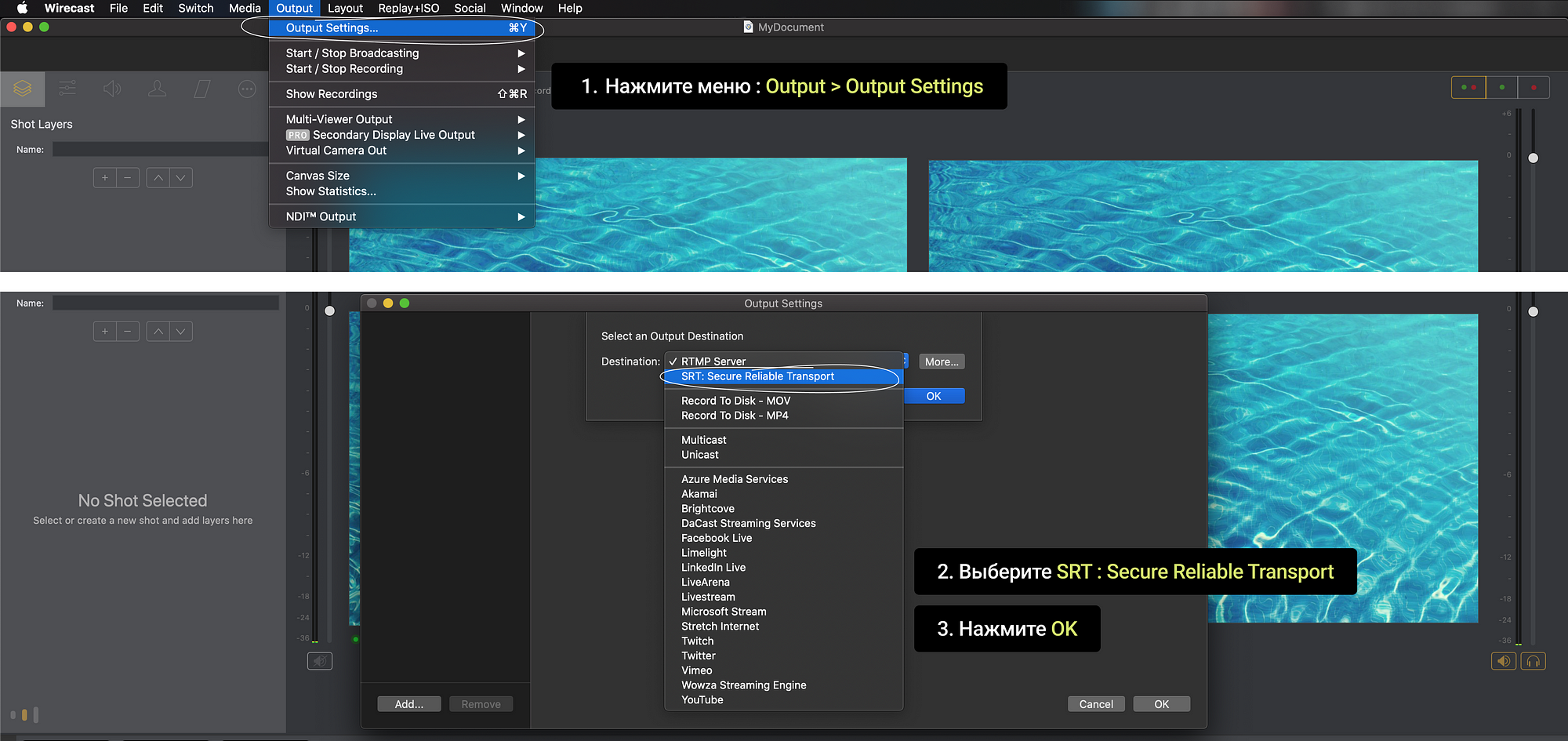This screenshot has width=1568, height=741.
Task: Open the Apple menu
Action: (22, 8)
